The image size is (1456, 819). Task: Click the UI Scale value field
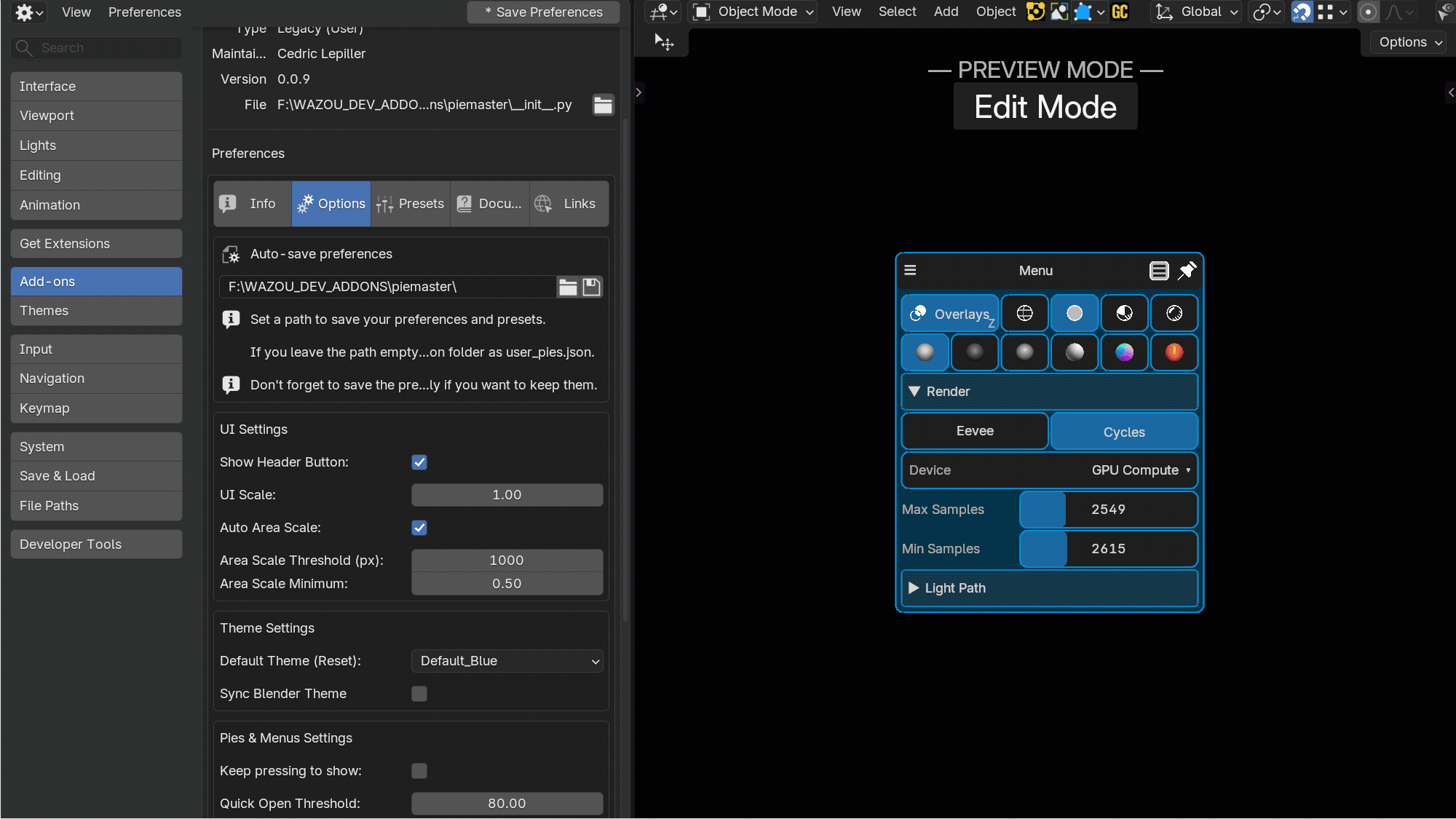click(x=507, y=495)
